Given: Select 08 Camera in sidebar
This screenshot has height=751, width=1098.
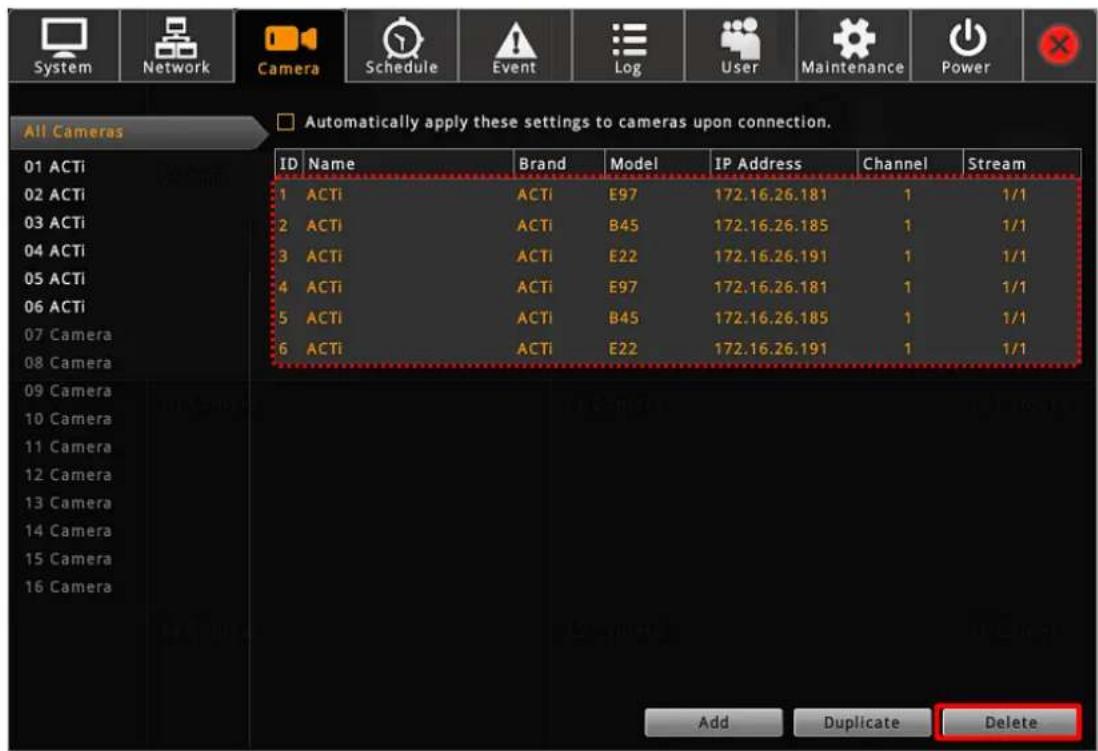Looking at the screenshot, I should click(68, 363).
